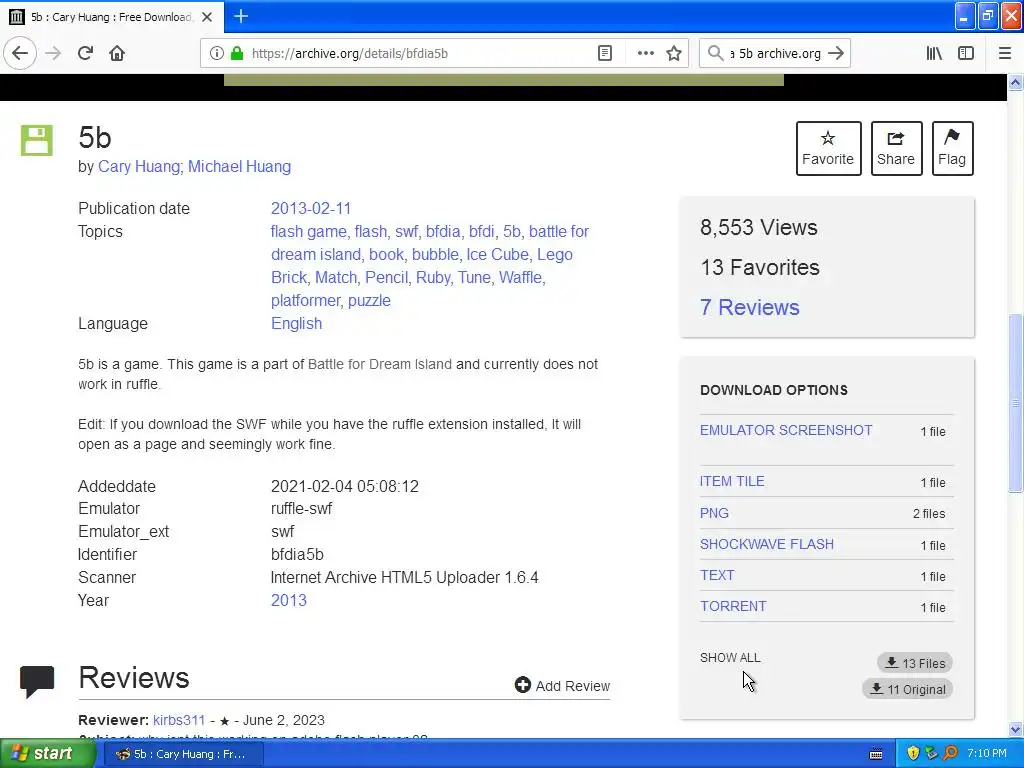The height and width of the screenshot is (768, 1024).
Task: Open the Battle for Dream Island link
Action: 379,364
